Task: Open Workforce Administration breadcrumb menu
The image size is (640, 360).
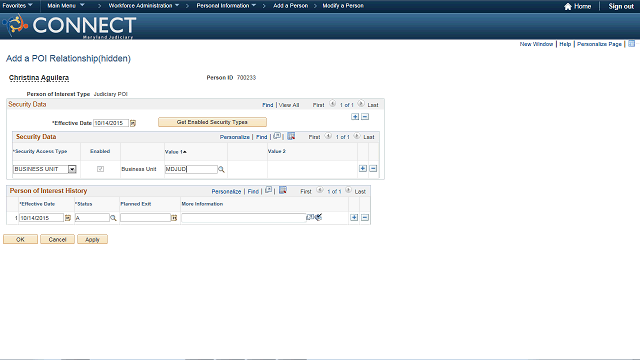Action: [144, 6]
